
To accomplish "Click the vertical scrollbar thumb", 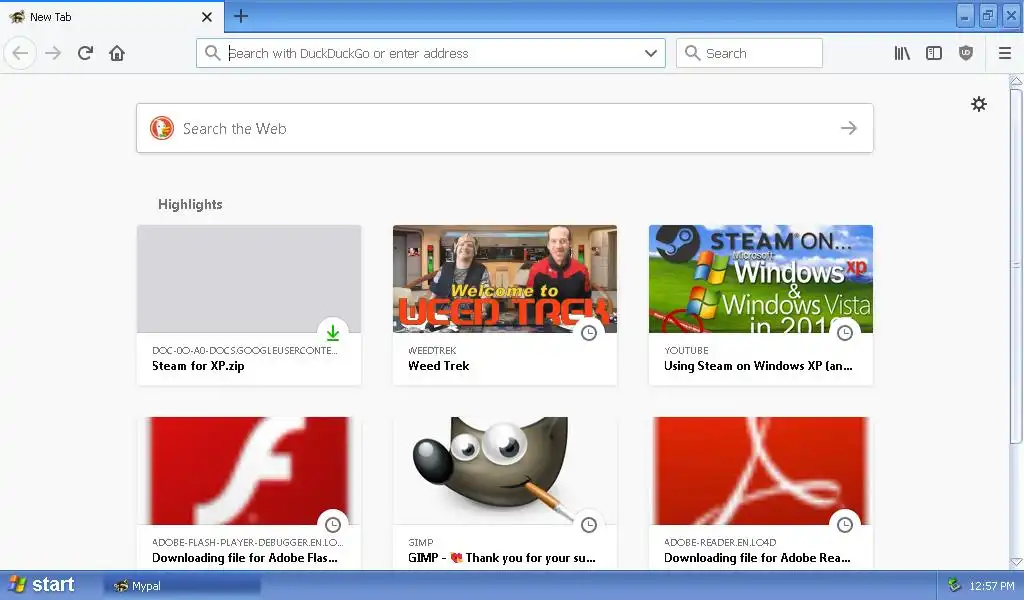I will [1016, 265].
